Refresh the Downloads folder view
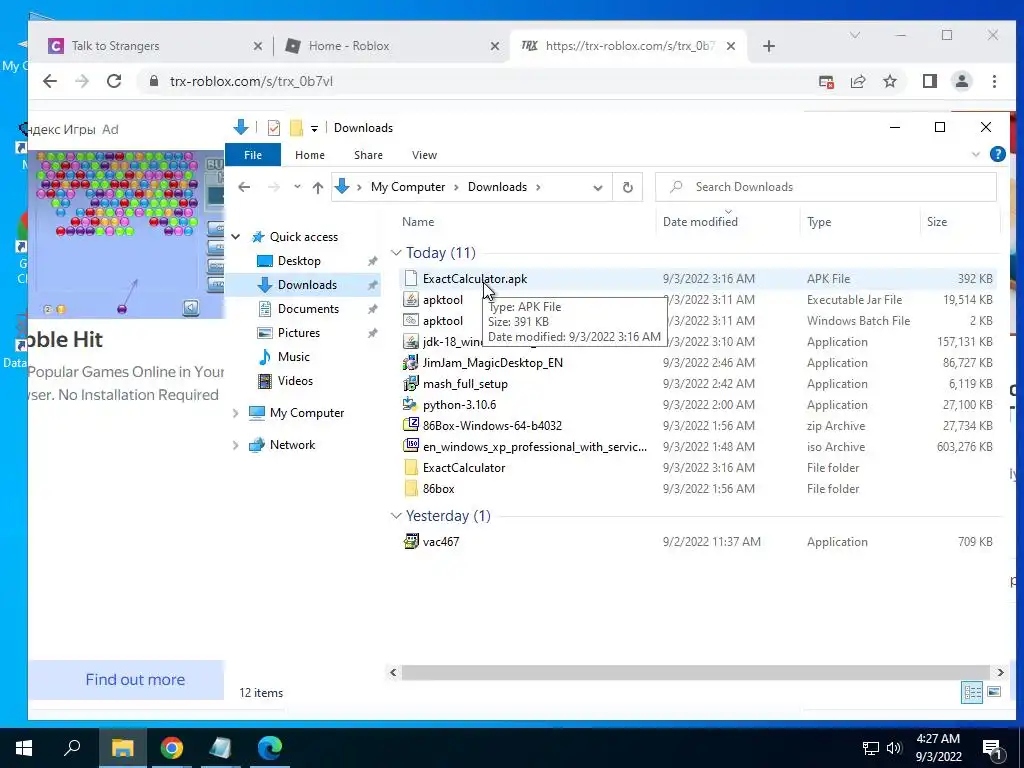 tap(628, 187)
